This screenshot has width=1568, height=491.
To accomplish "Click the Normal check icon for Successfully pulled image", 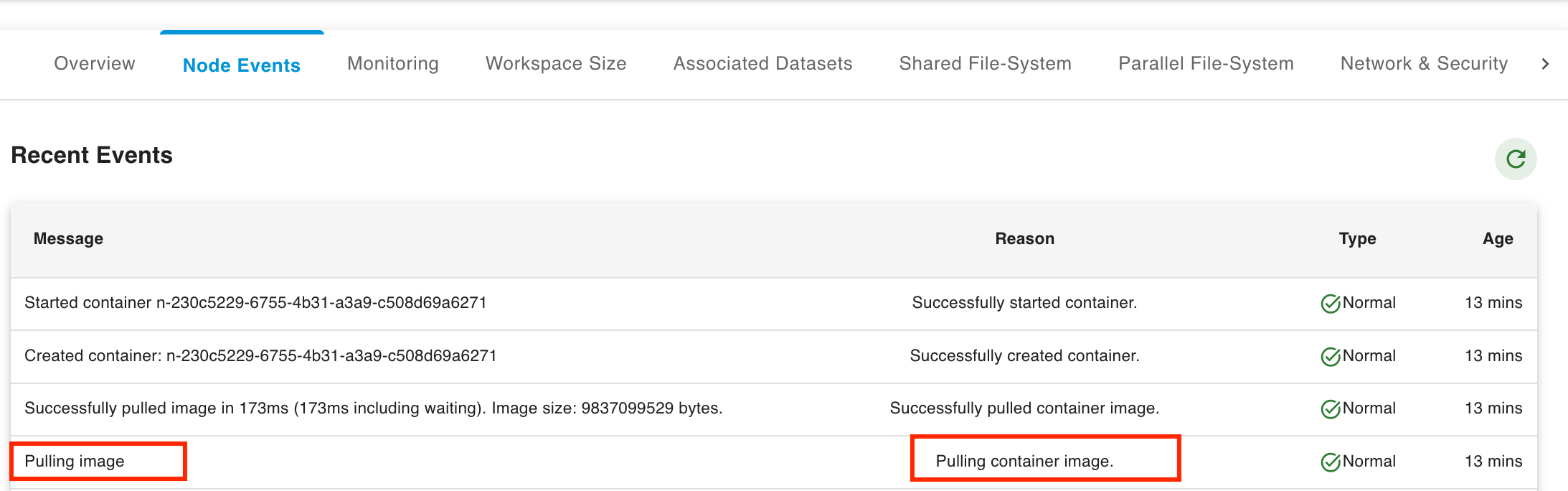I will (x=1331, y=409).
